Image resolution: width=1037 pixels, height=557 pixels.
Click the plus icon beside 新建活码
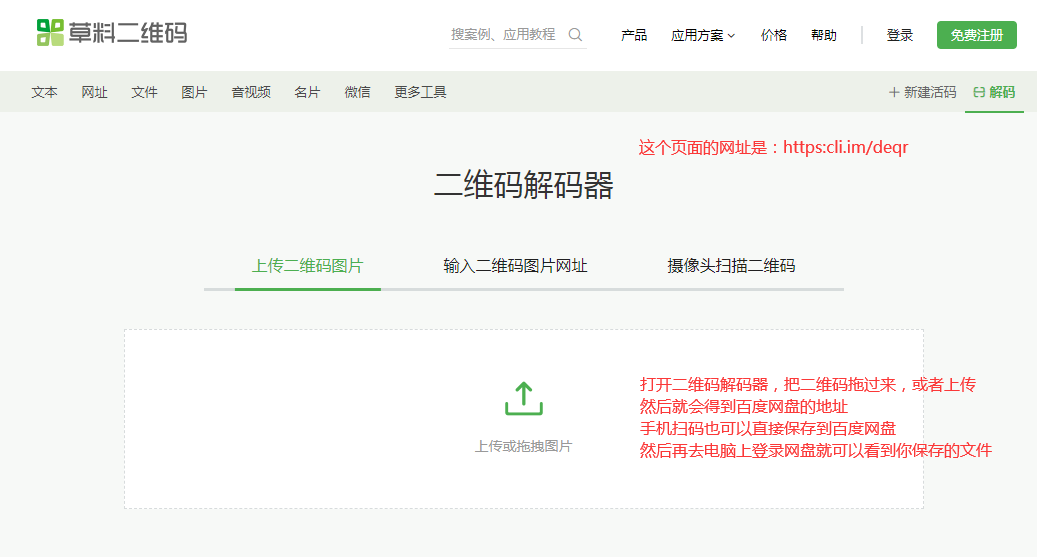click(894, 92)
